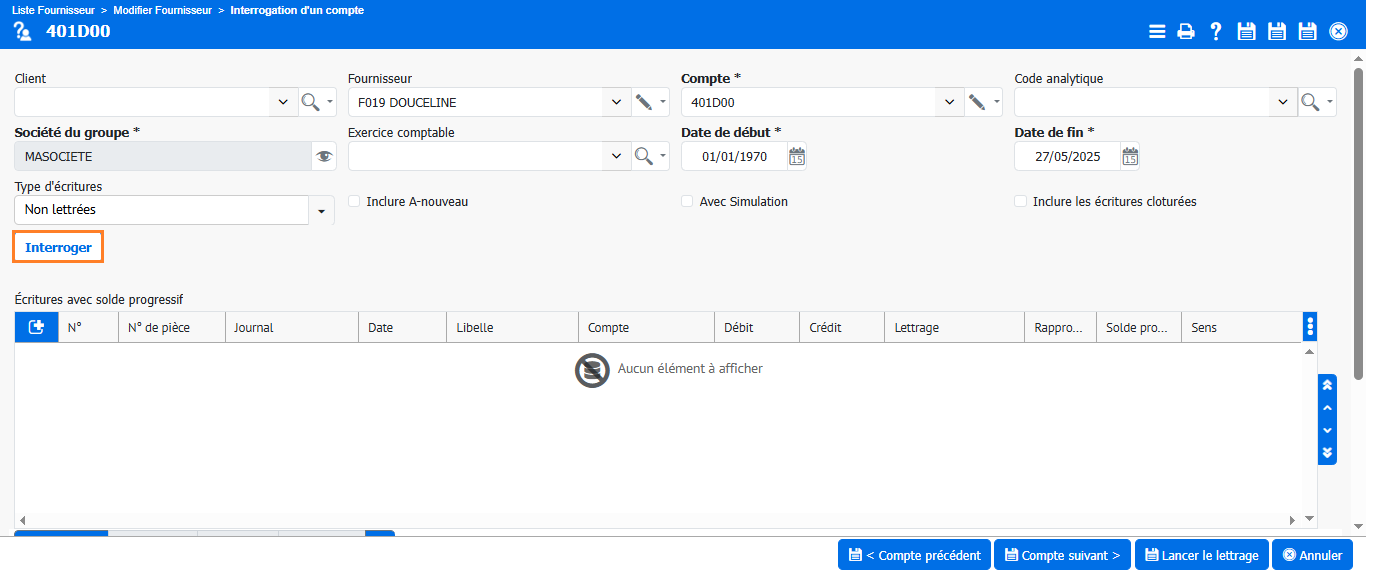Check the Avec Simulation option

point(687,201)
